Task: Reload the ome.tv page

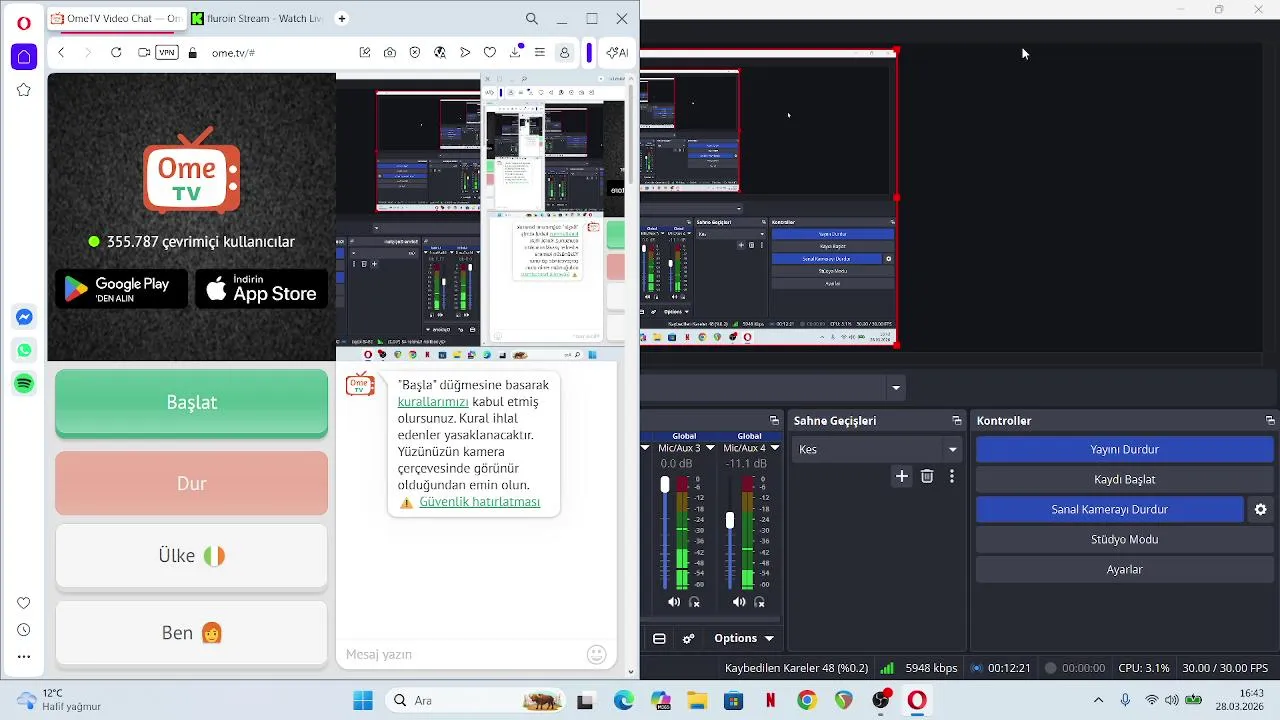Action: pyautogui.click(x=116, y=53)
